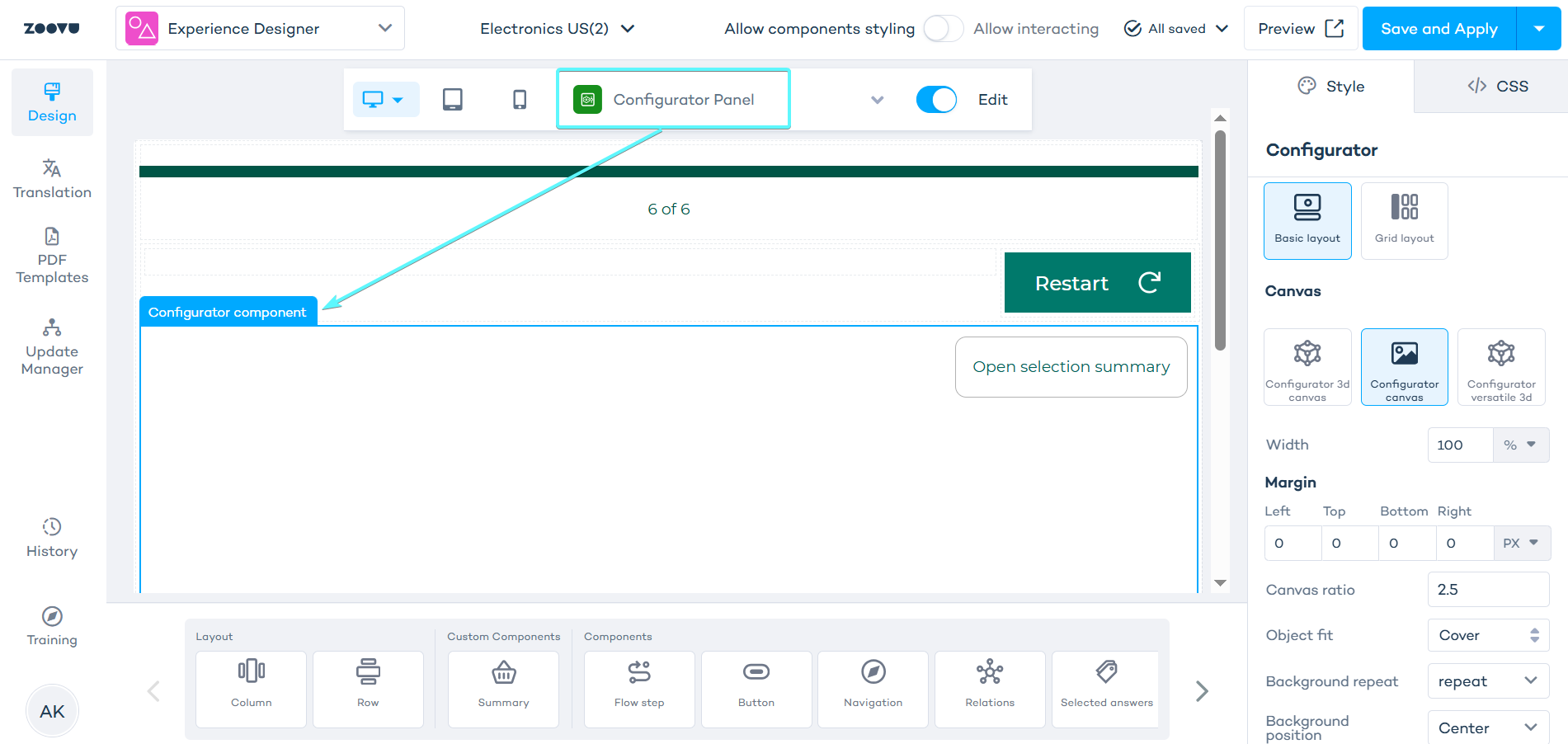The width and height of the screenshot is (1568, 744).
Task: Select Configurator versatile 3d canvas
Action: tap(1500, 366)
